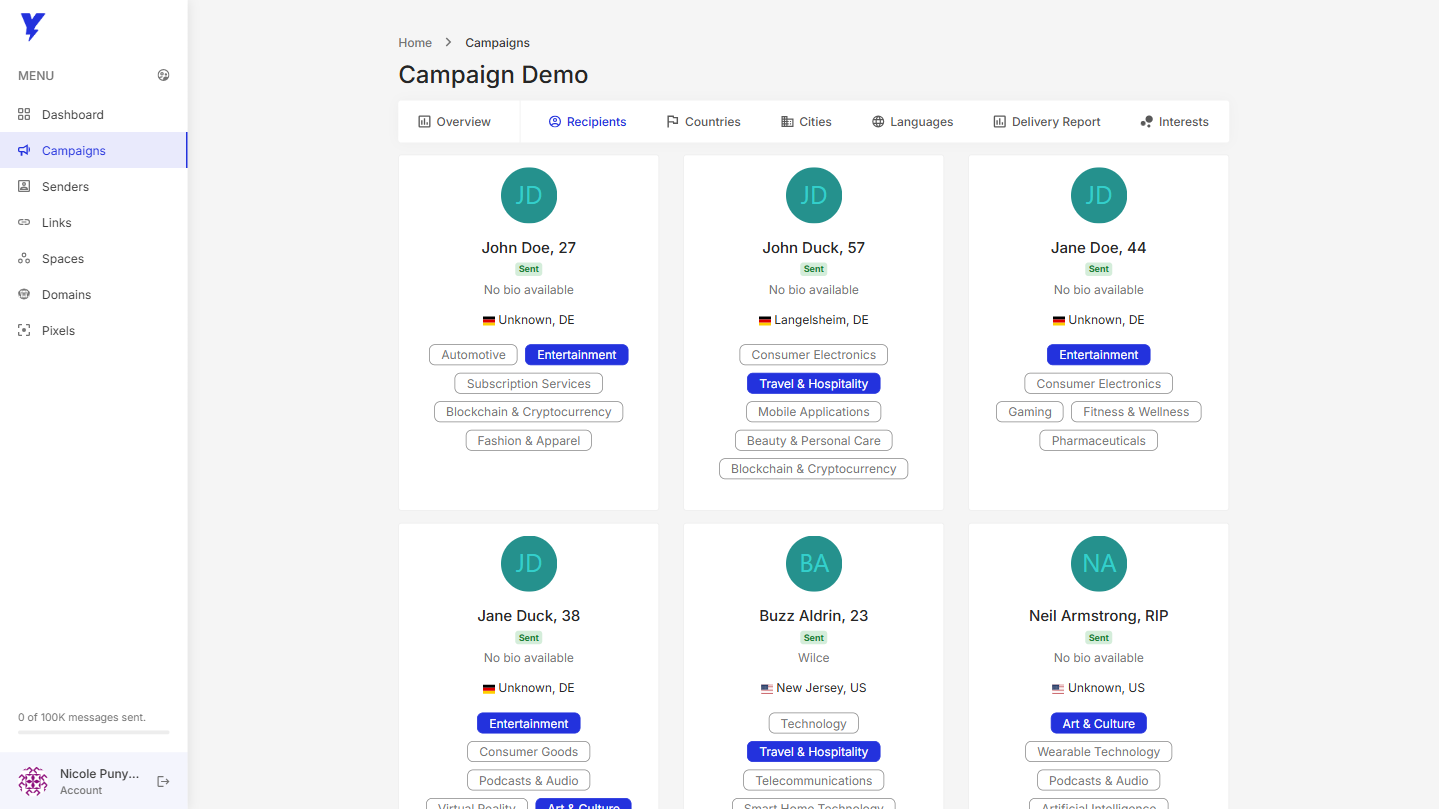Click the lightning bolt app logo
Viewport: 1439px width, 809px height.
point(32,27)
